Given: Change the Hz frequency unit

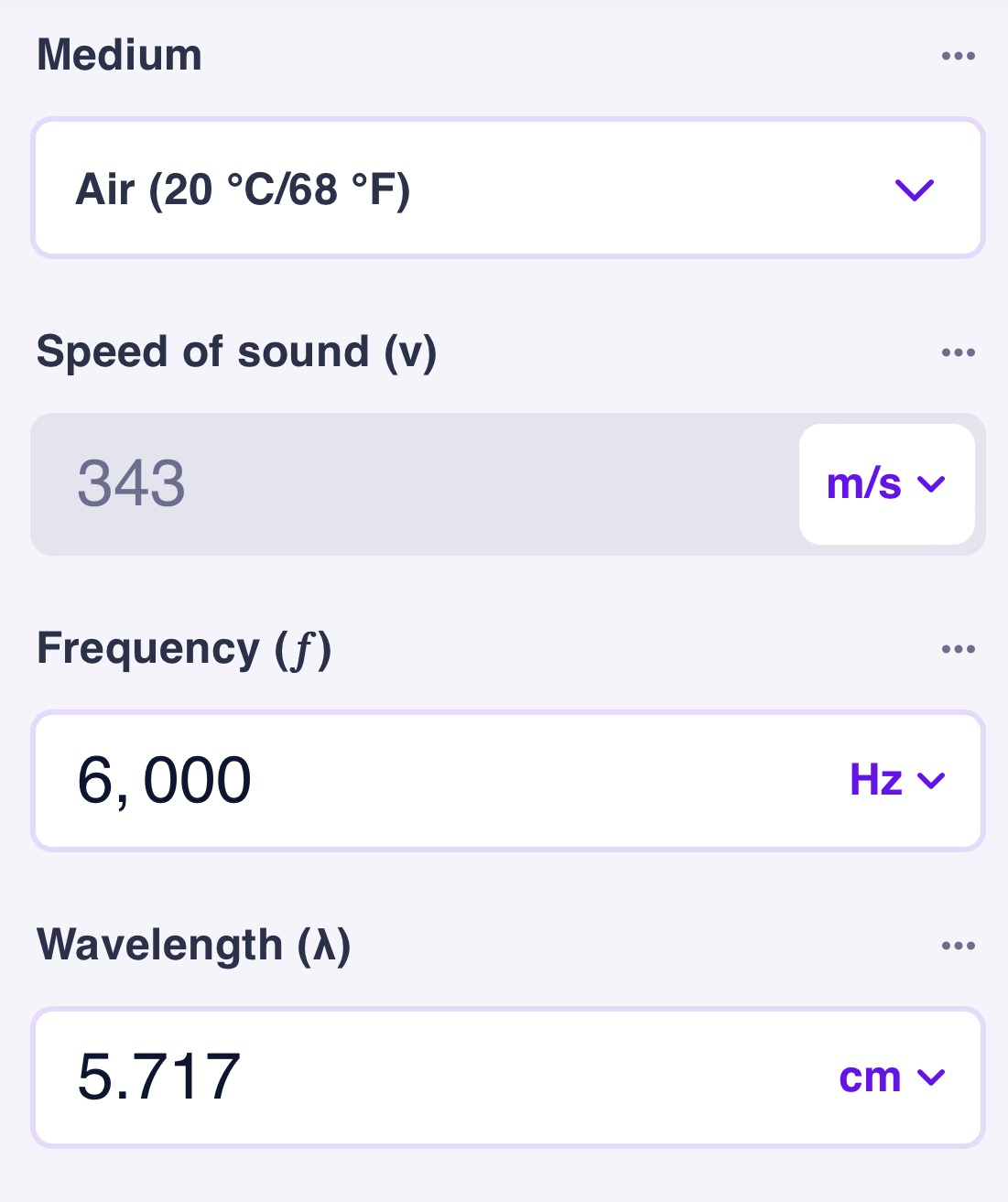Looking at the screenshot, I should [x=897, y=780].
